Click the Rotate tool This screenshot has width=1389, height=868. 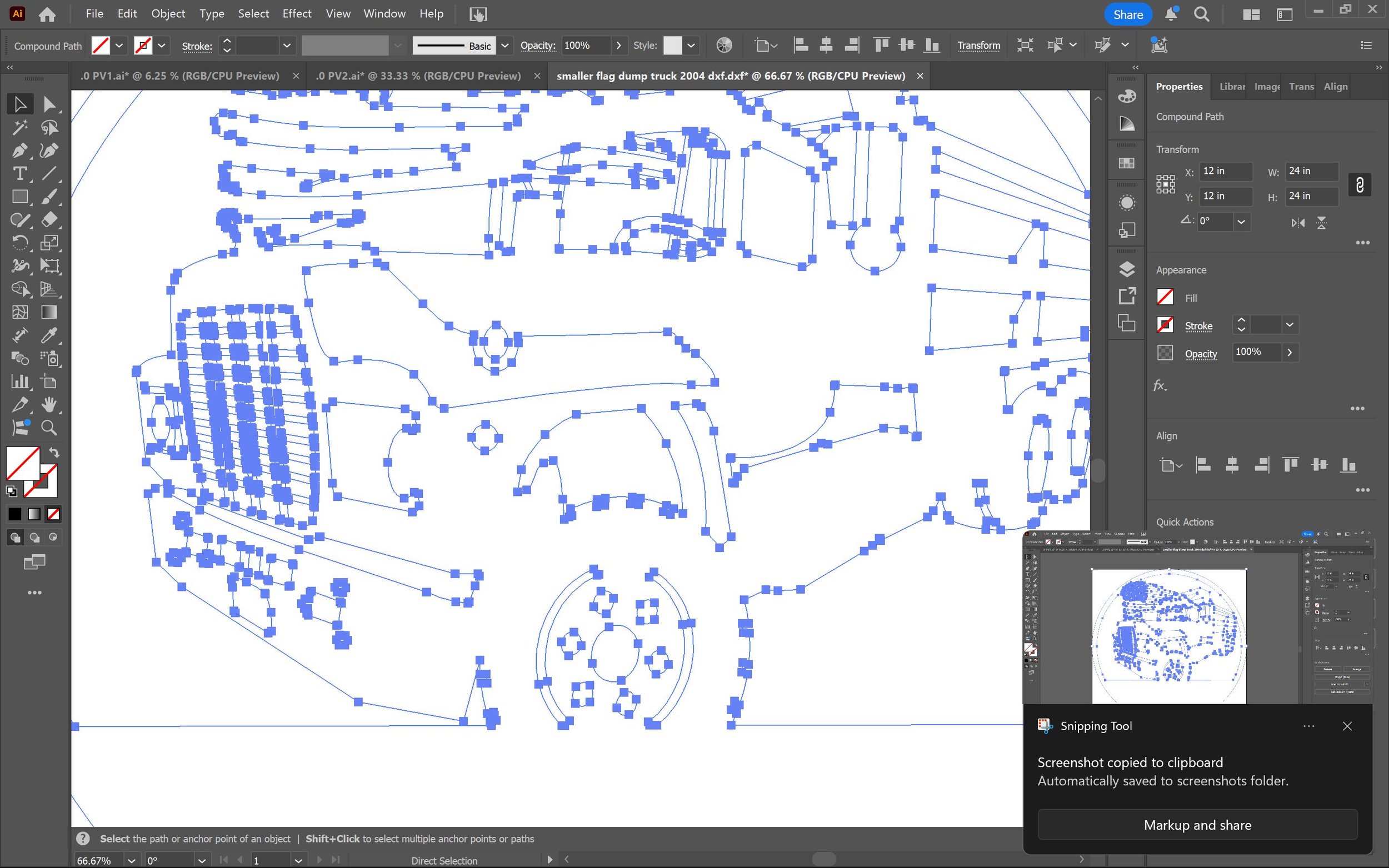coord(19,243)
